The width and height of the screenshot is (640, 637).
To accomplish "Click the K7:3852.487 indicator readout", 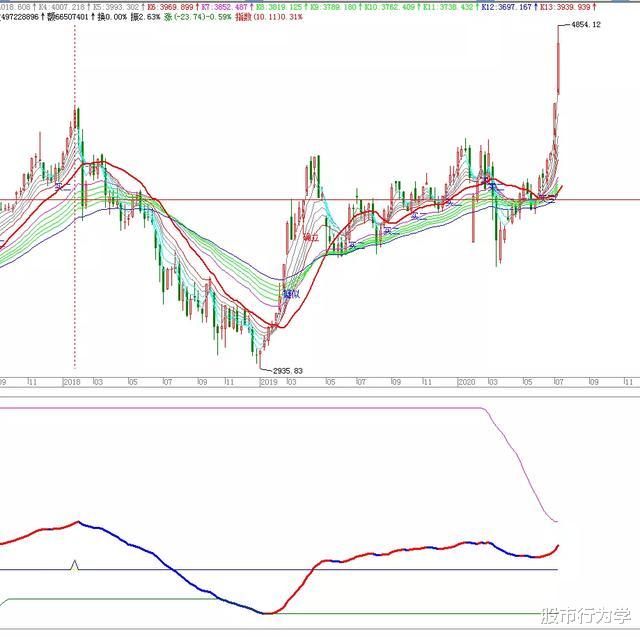I will [x=224, y=7].
